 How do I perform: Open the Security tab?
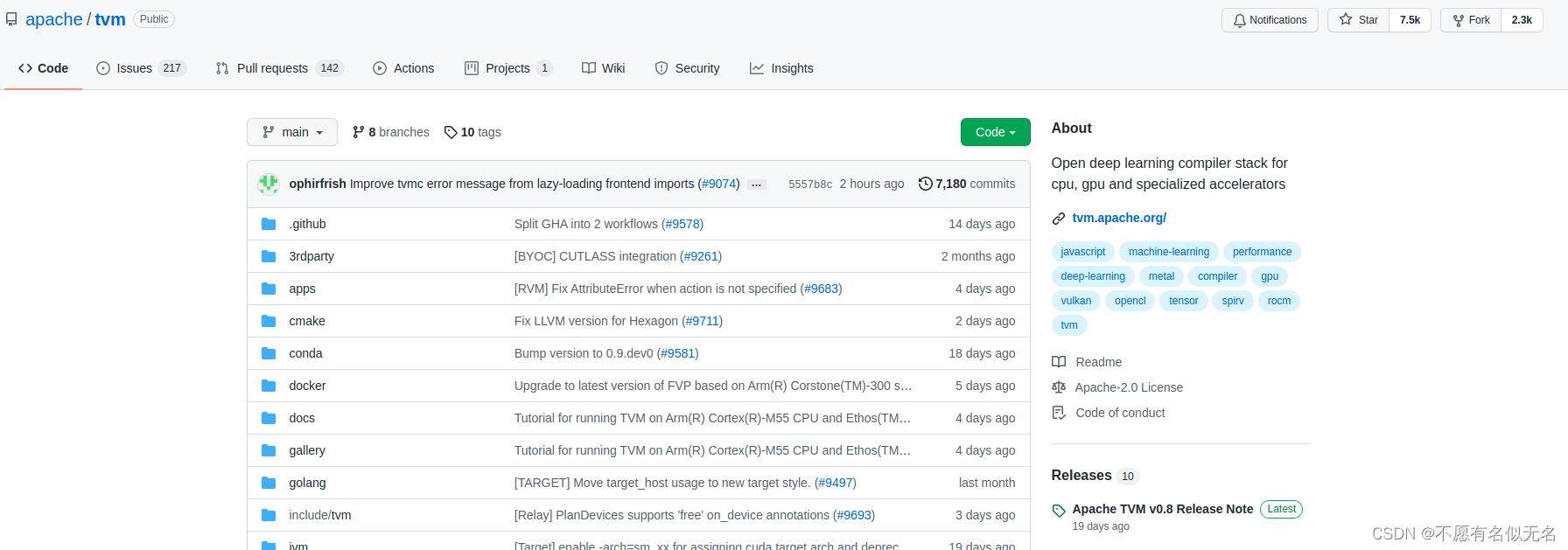coord(687,68)
